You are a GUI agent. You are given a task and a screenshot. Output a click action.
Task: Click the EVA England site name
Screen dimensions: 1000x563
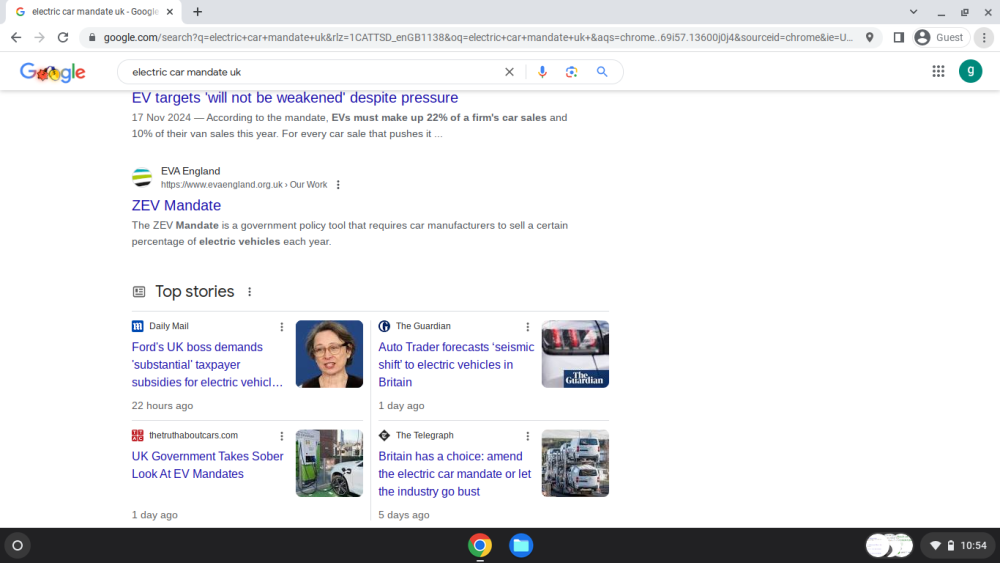click(190, 171)
